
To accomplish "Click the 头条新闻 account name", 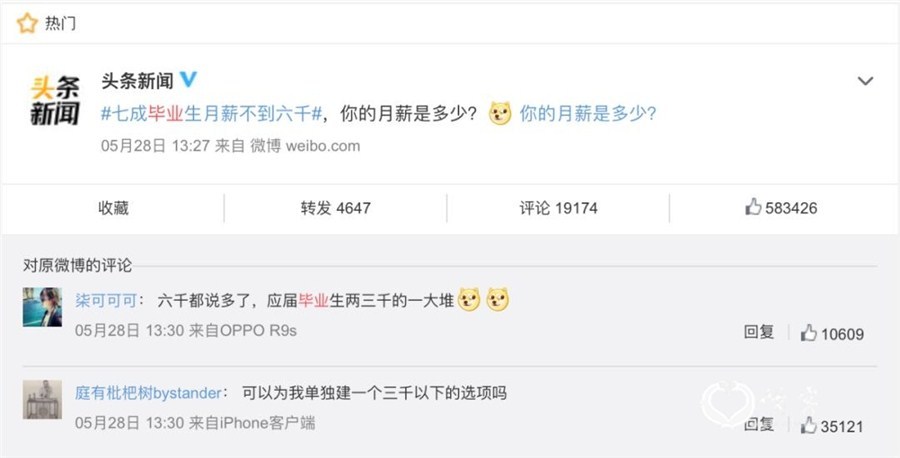I will pyautogui.click(x=137, y=81).
